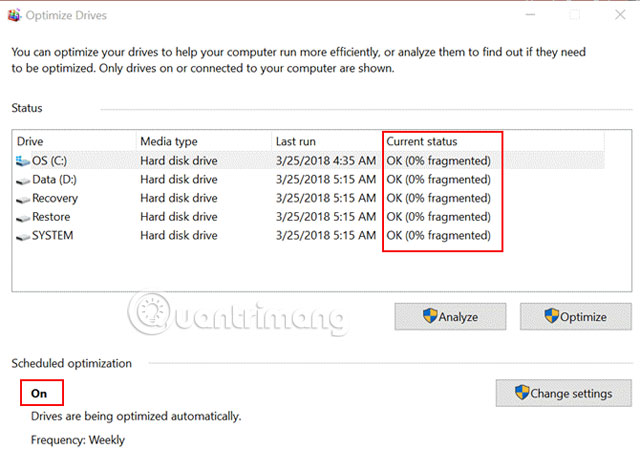Sort by the Drive column header
The width and height of the screenshot is (640, 449).
pyautogui.click(x=31, y=142)
